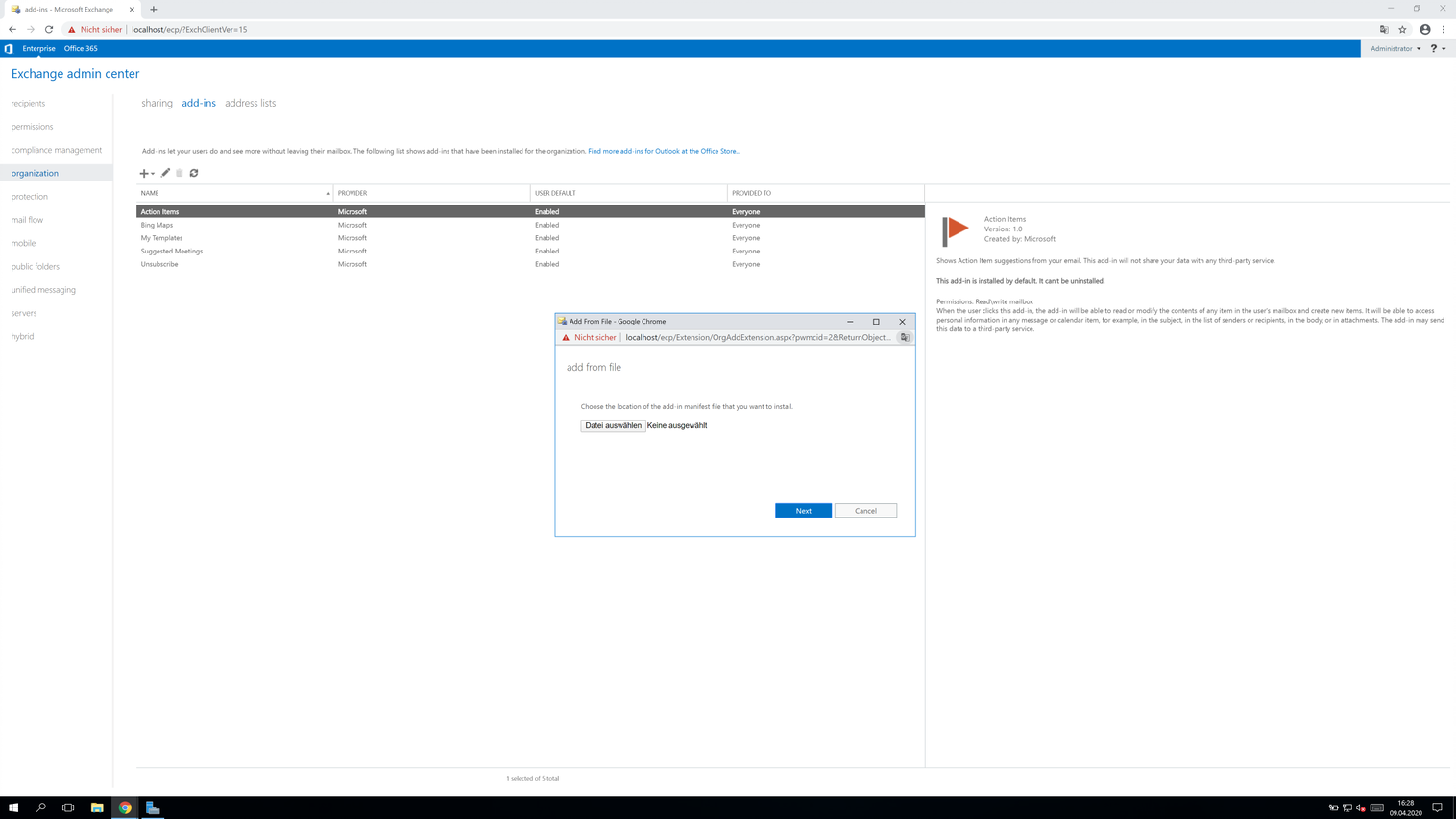This screenshot has width=1456, height=819.
Task: Click the Next button in the dialog
Action: point(803,511)
